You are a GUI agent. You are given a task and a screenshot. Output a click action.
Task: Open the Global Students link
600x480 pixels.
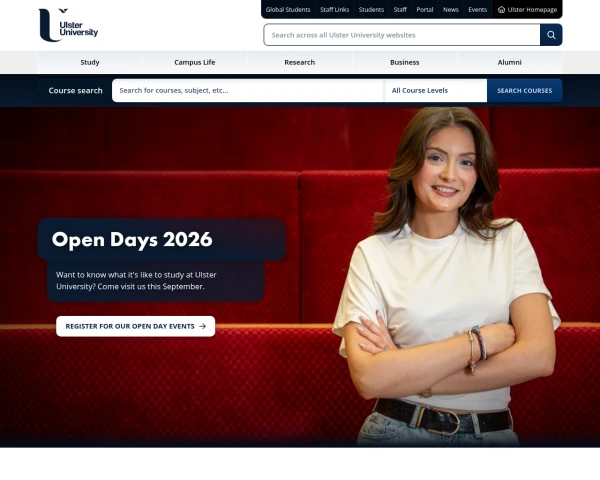[288, 10]
